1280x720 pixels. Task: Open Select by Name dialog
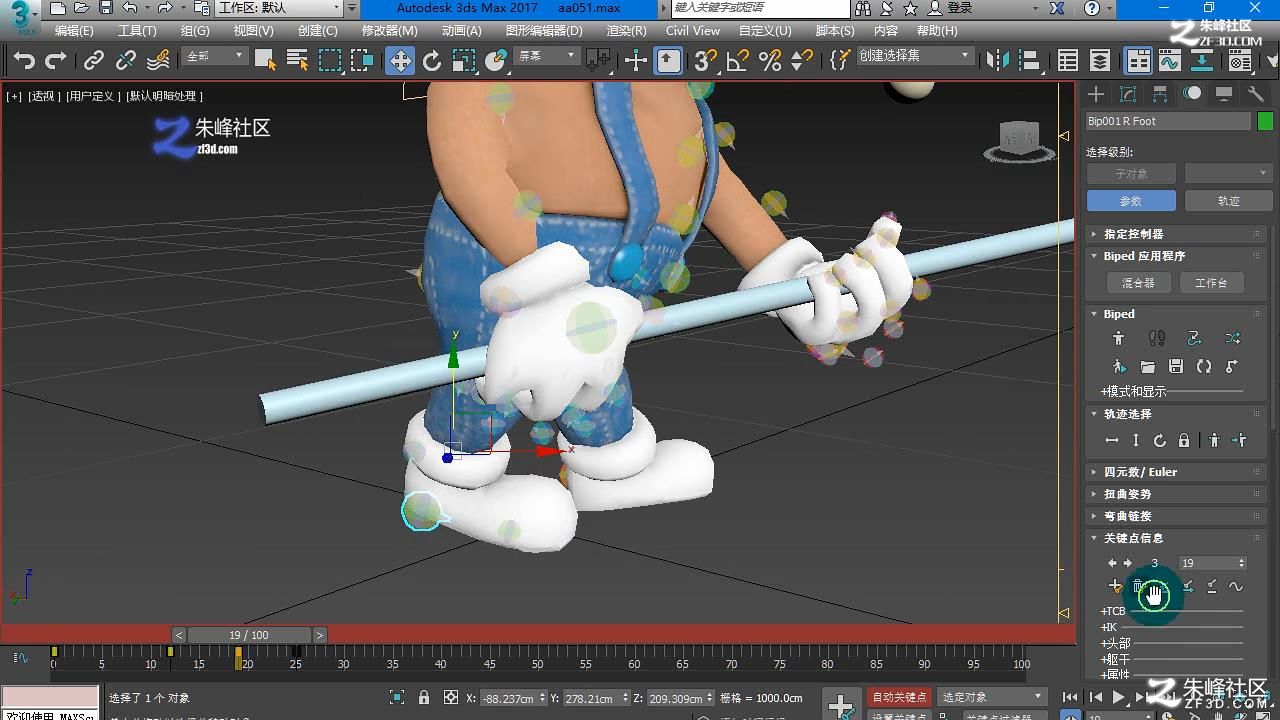(297, 61)
